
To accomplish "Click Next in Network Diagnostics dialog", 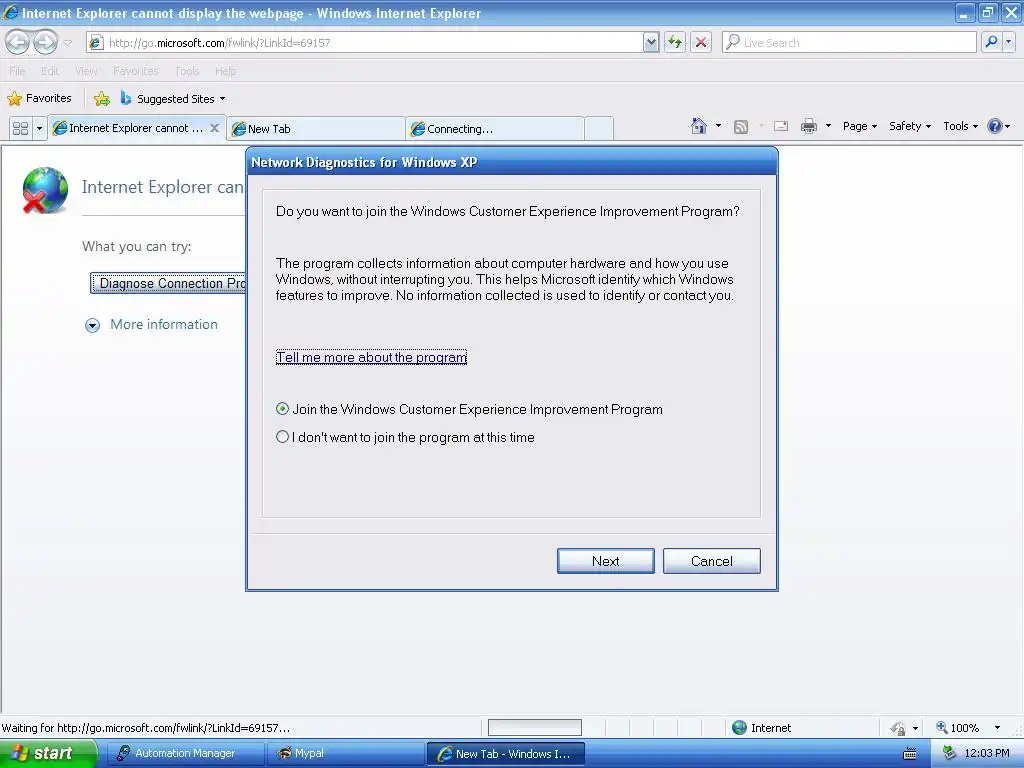I will (605, 561).
